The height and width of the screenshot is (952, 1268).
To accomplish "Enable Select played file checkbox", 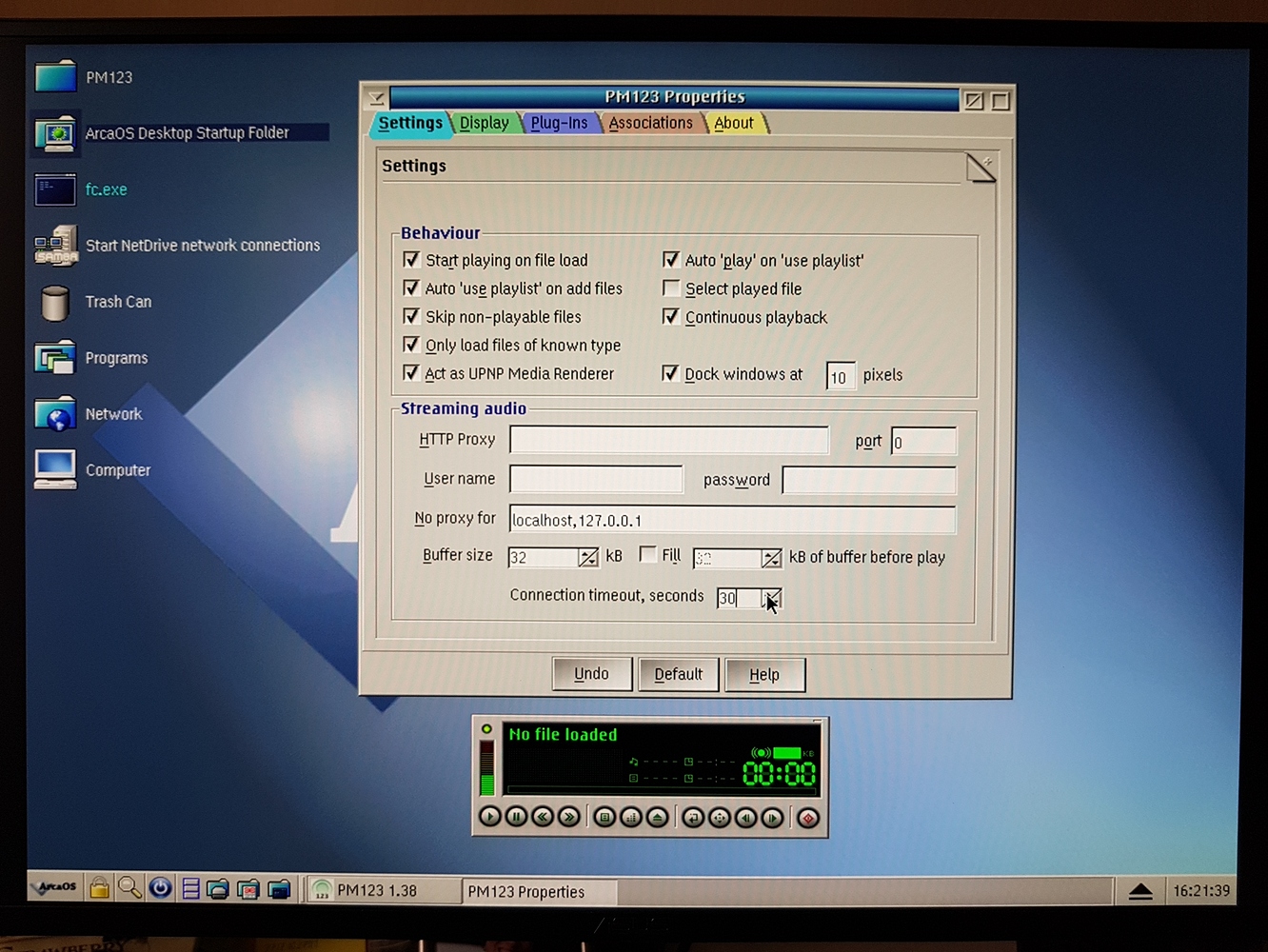I will (671, 288).
